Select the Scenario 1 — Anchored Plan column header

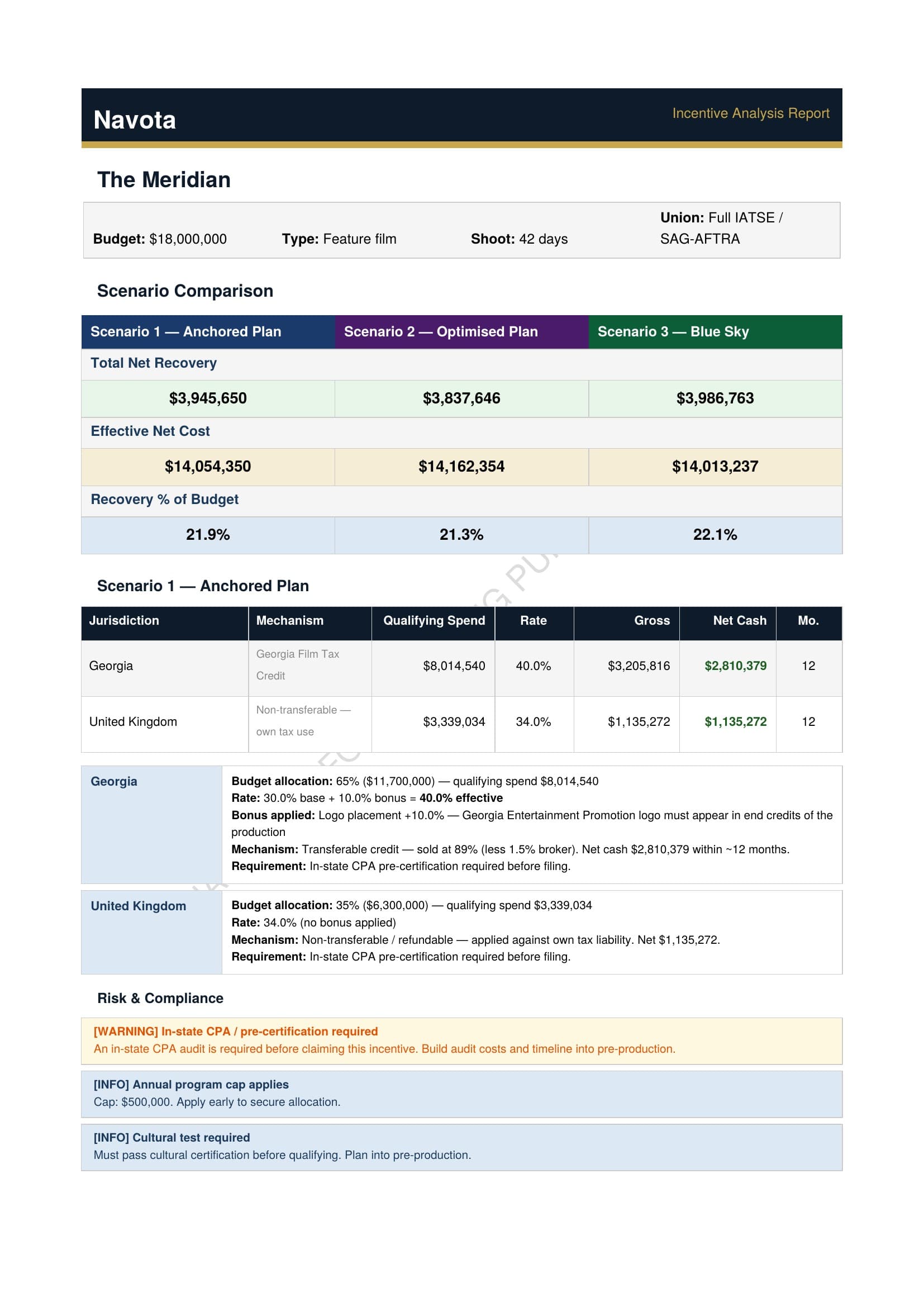(x=208, y=332)
